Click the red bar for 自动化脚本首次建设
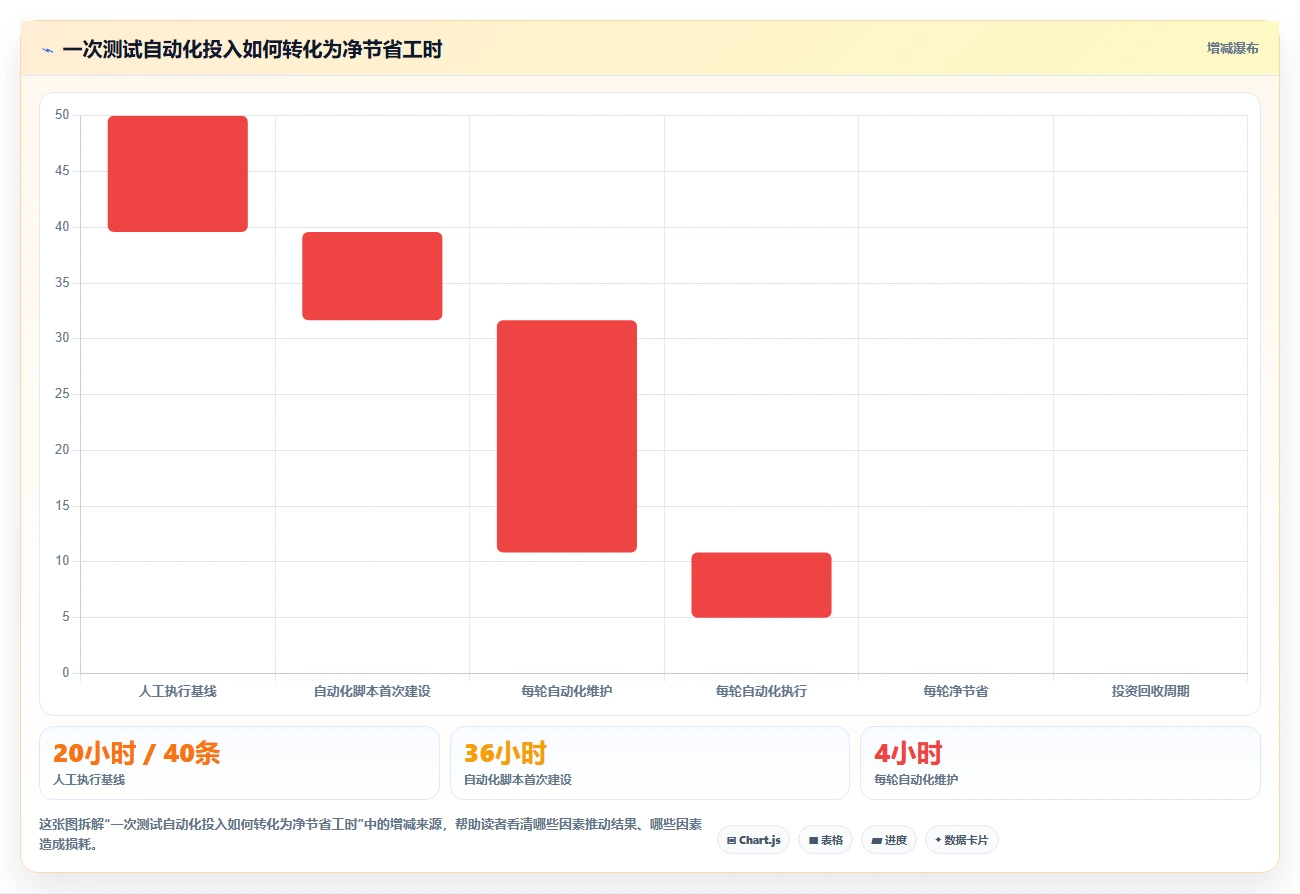This screenshot has height=894, width=1300. coord(372,276)
